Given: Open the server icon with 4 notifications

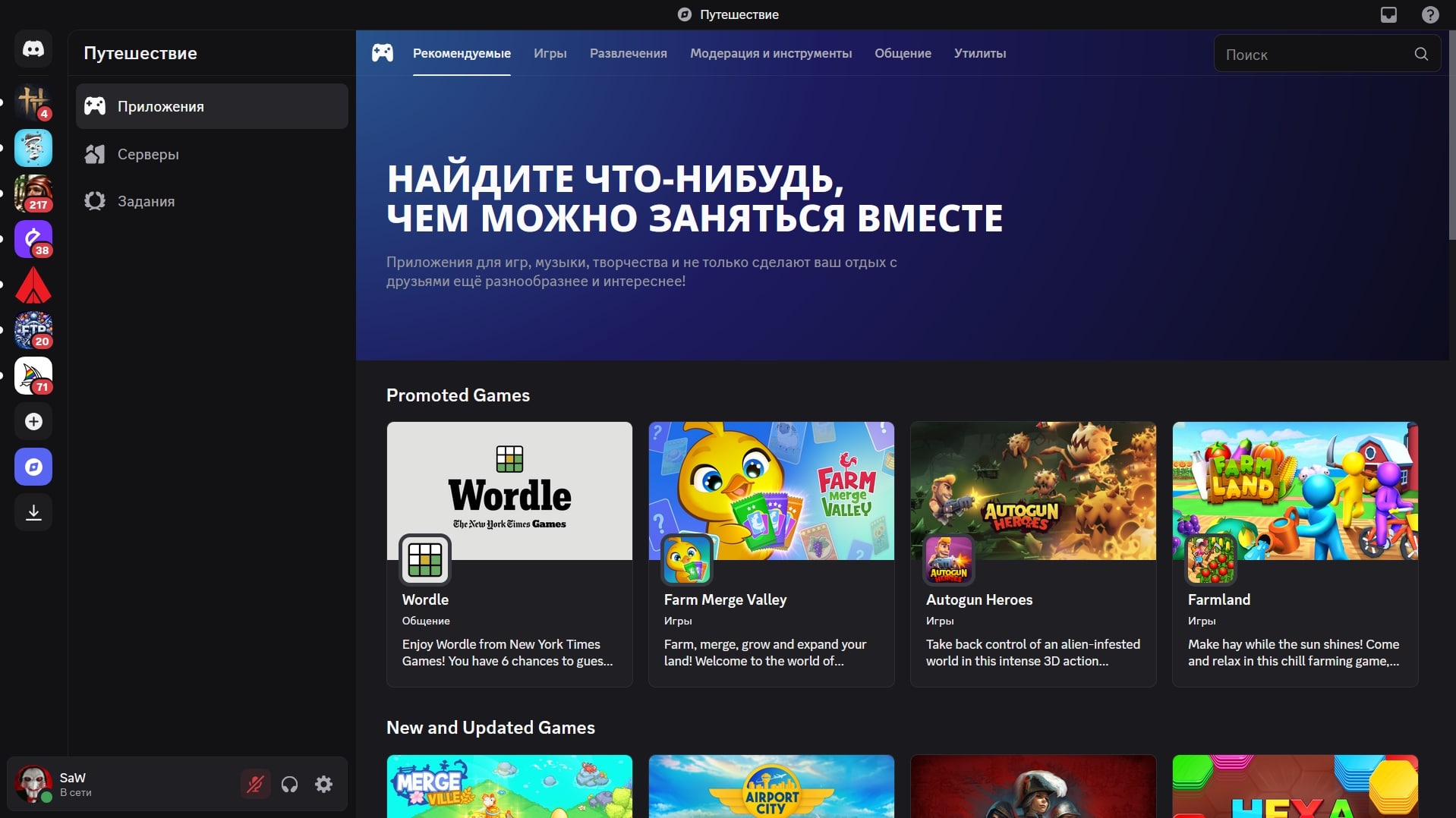Looking at the screenshot, I should (x=33, y=102).
